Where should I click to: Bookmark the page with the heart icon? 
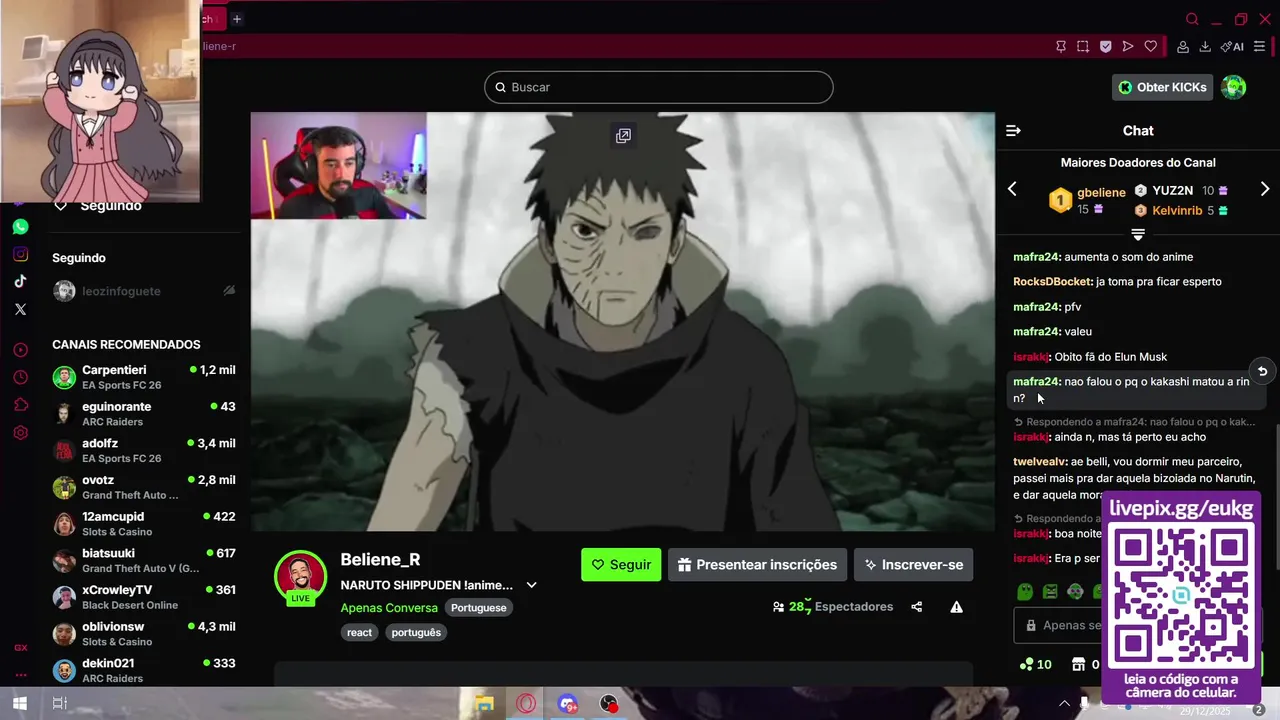(1151, 46)
